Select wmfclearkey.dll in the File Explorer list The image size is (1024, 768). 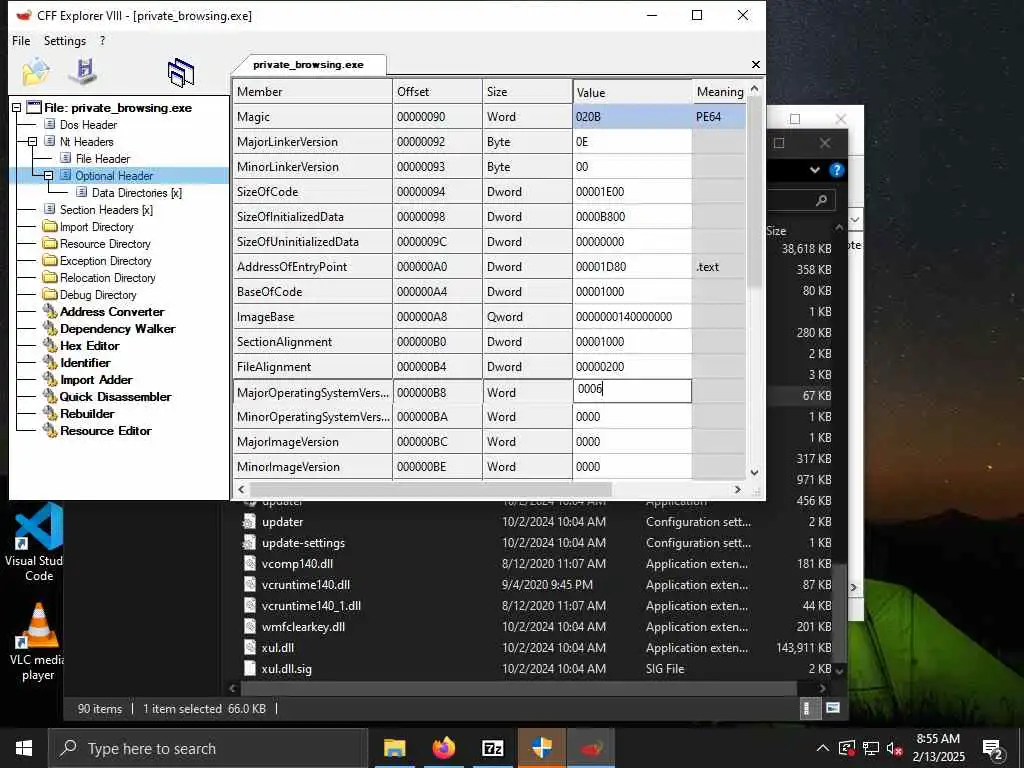(x=303, y=627)
